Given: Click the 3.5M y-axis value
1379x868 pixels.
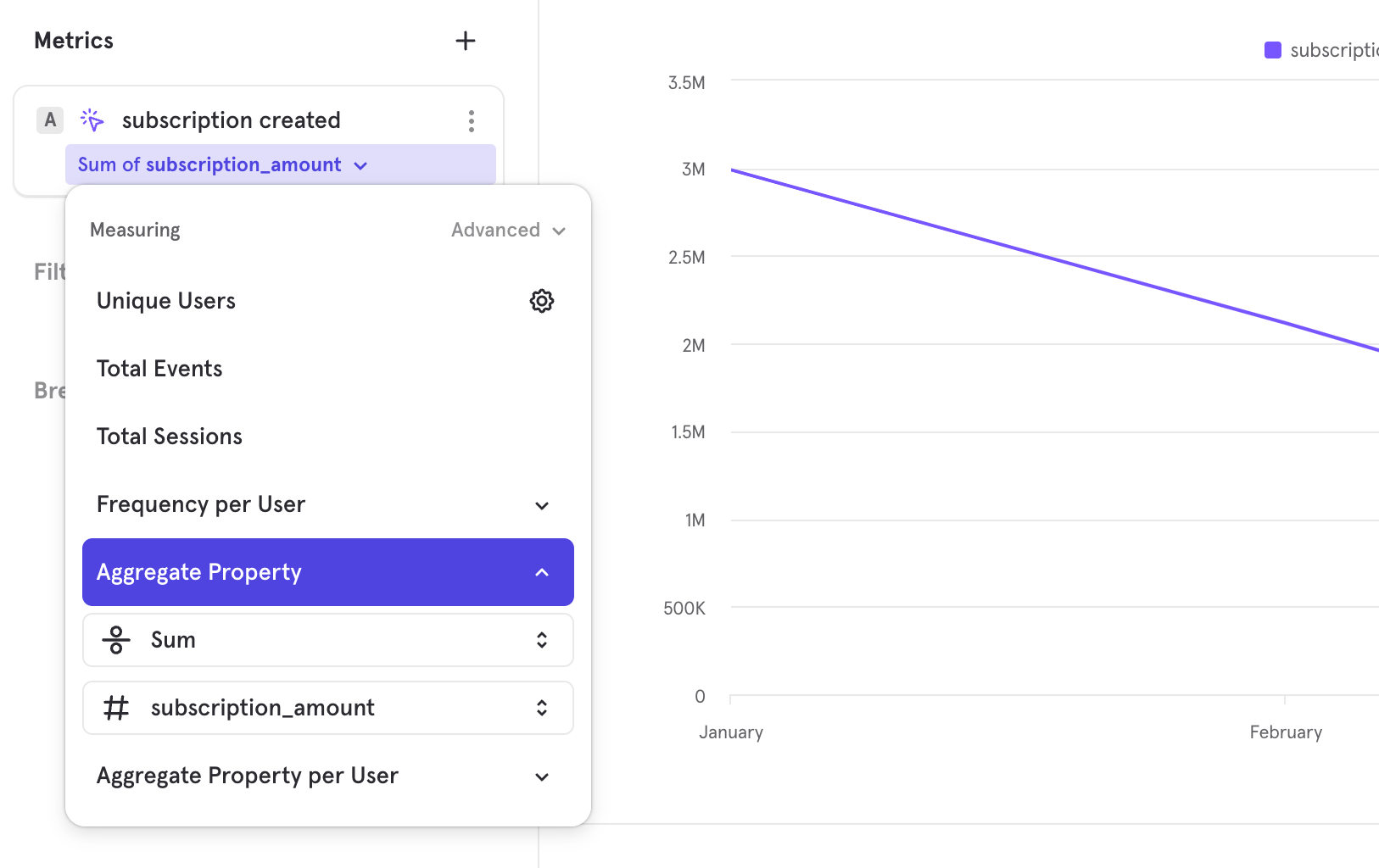Looking at the screenshot, I should (687, 83).
